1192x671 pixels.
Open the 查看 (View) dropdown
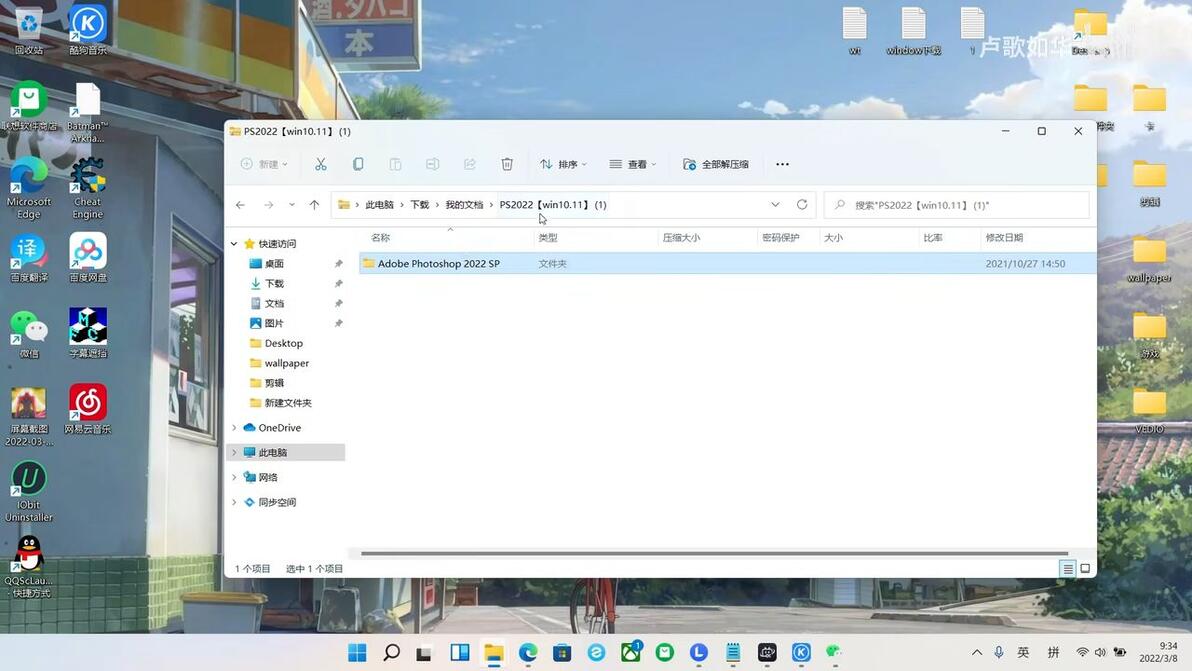pyautogui.click(x=632, y=164)
